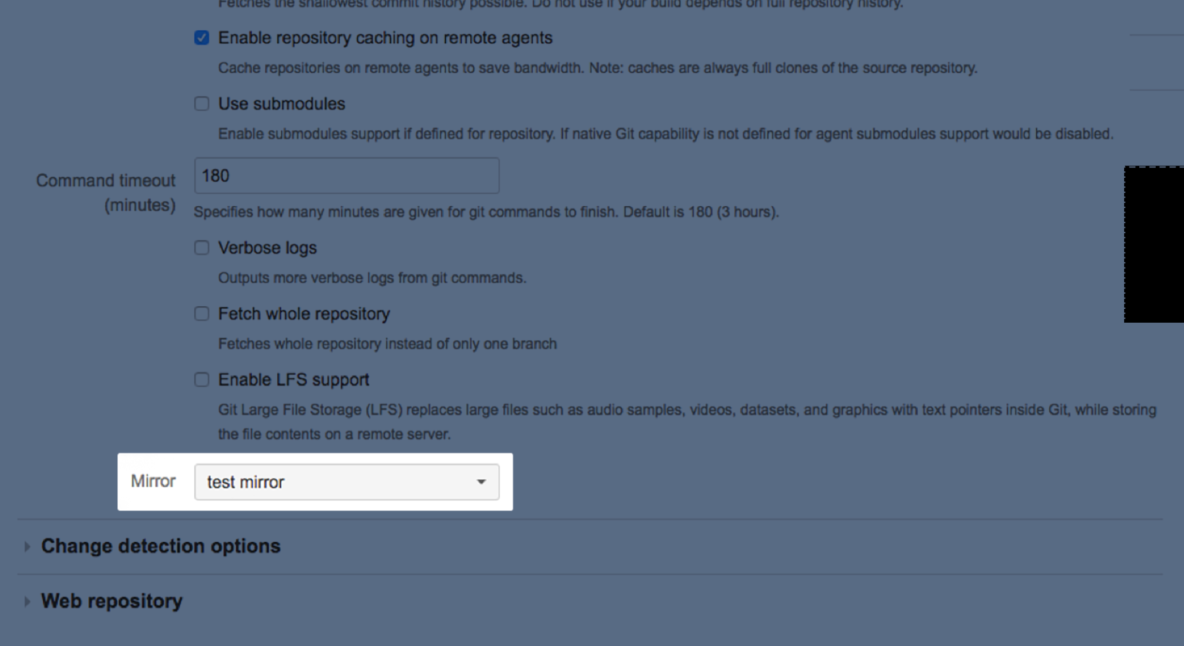The width and height of the screenshot is (1184, 646).
Task: Check the Verbose logs checkbox
Action: pyautogui.click(x=201, y=247)
